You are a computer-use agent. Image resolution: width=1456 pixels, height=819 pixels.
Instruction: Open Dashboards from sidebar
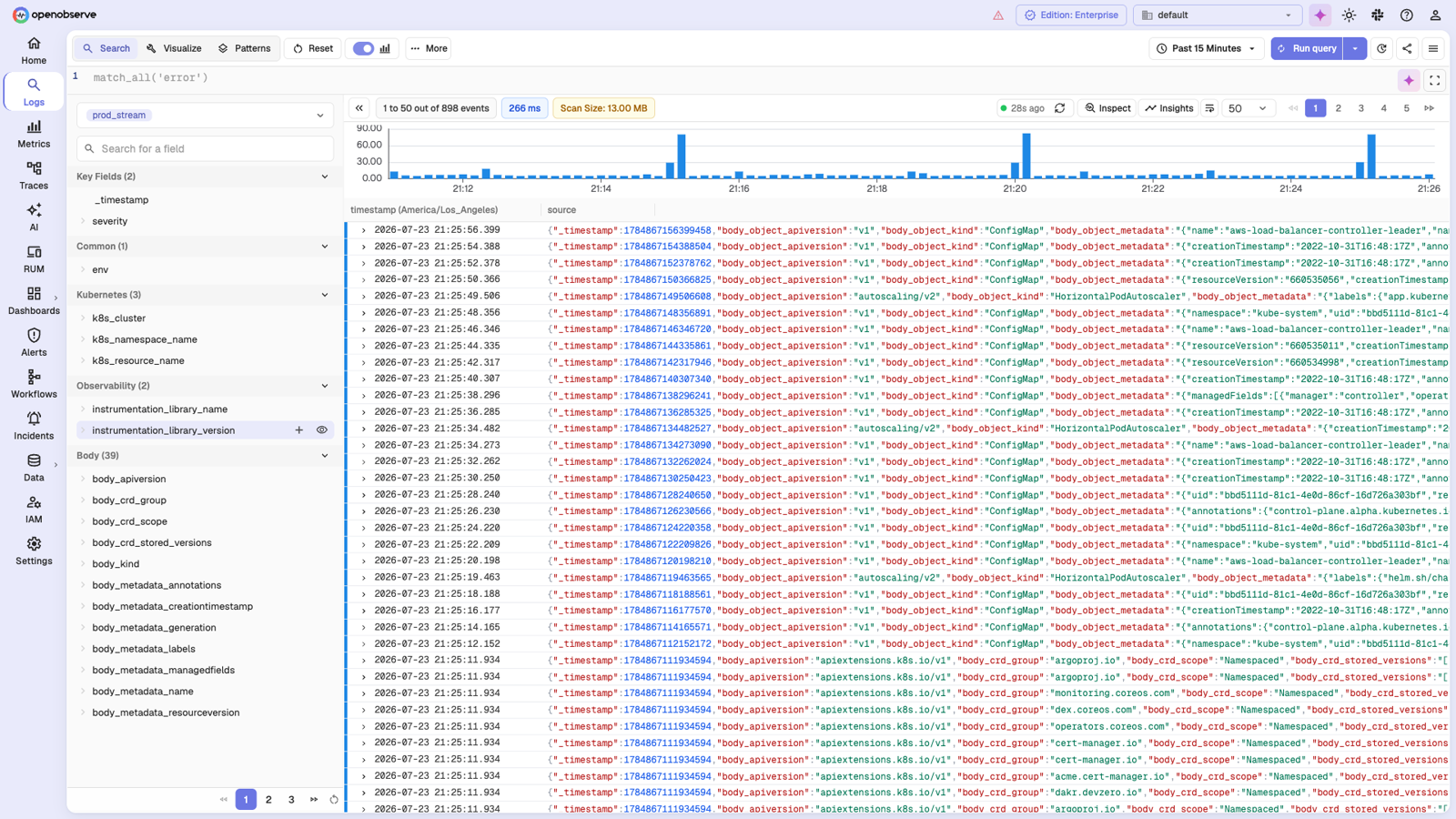[x=34, y=301]
